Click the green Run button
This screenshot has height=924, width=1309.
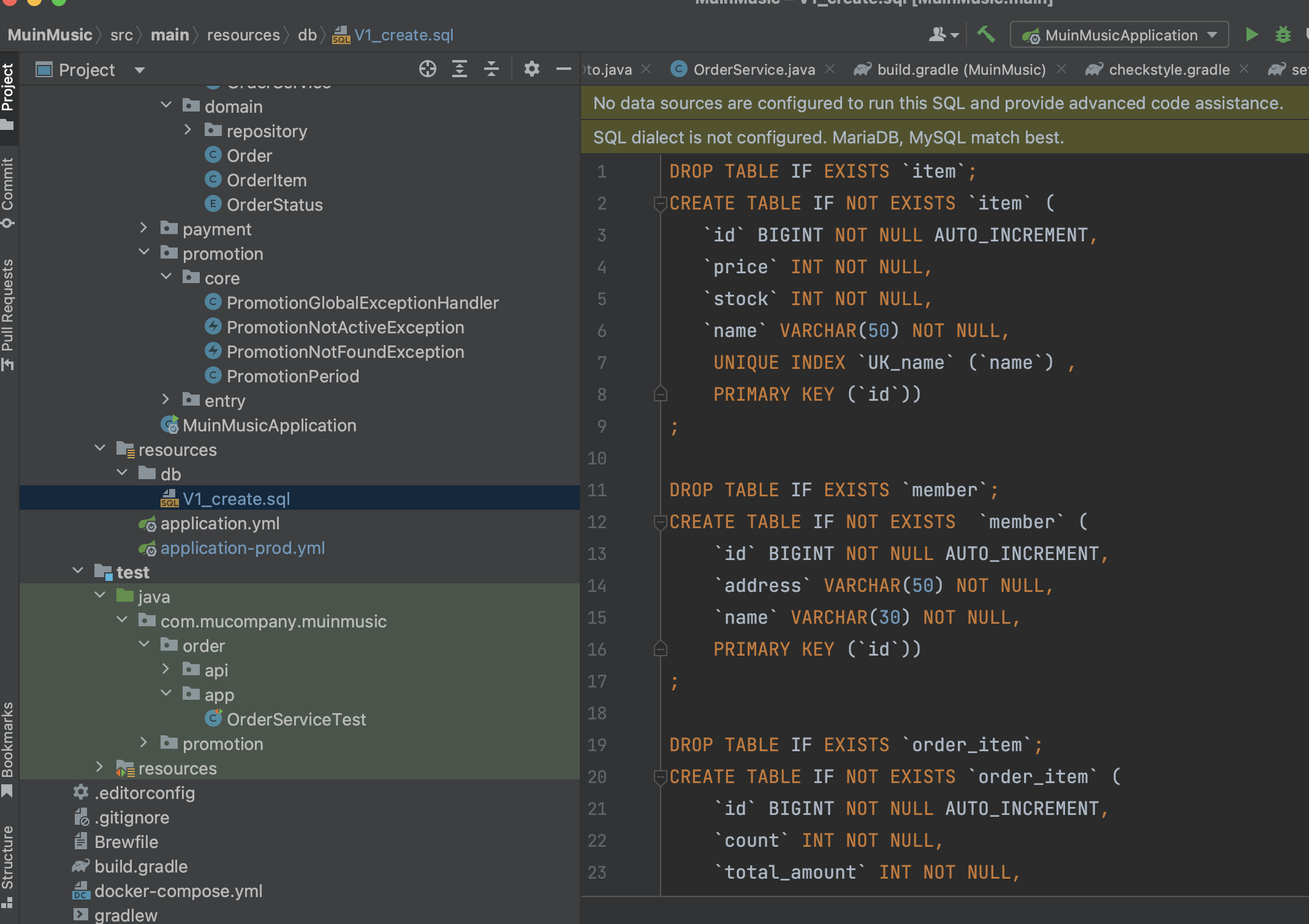[x=1251, y=34]
